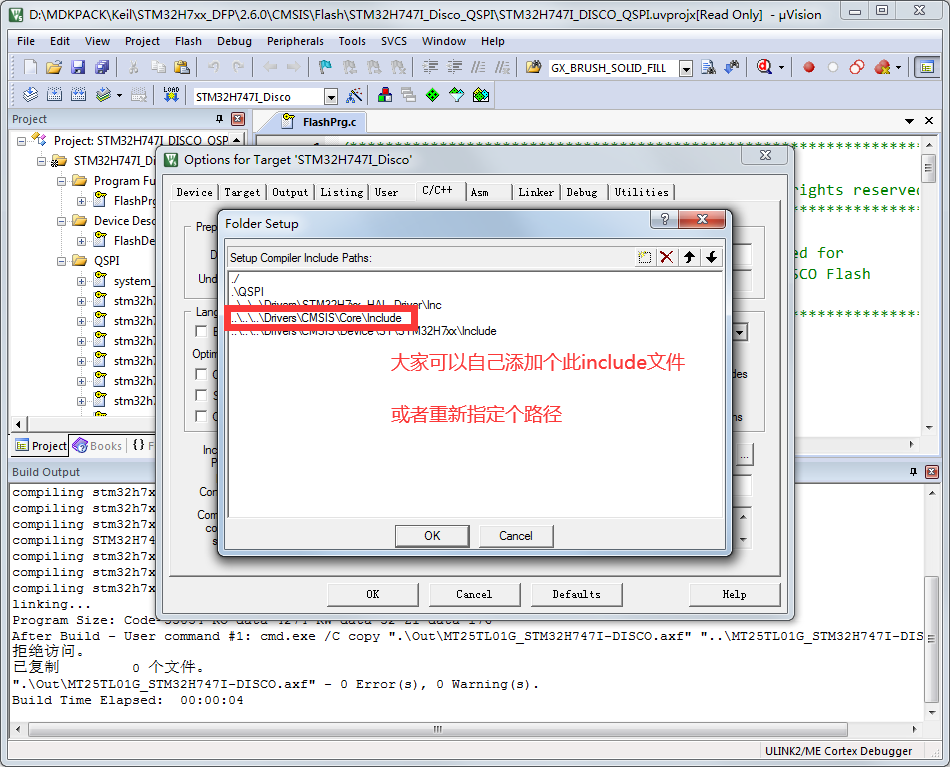Image resolution: width=950 pixels, height=767 pixels.
Task: Expand the system_ file node under QSPI
Action: (82, 281)
